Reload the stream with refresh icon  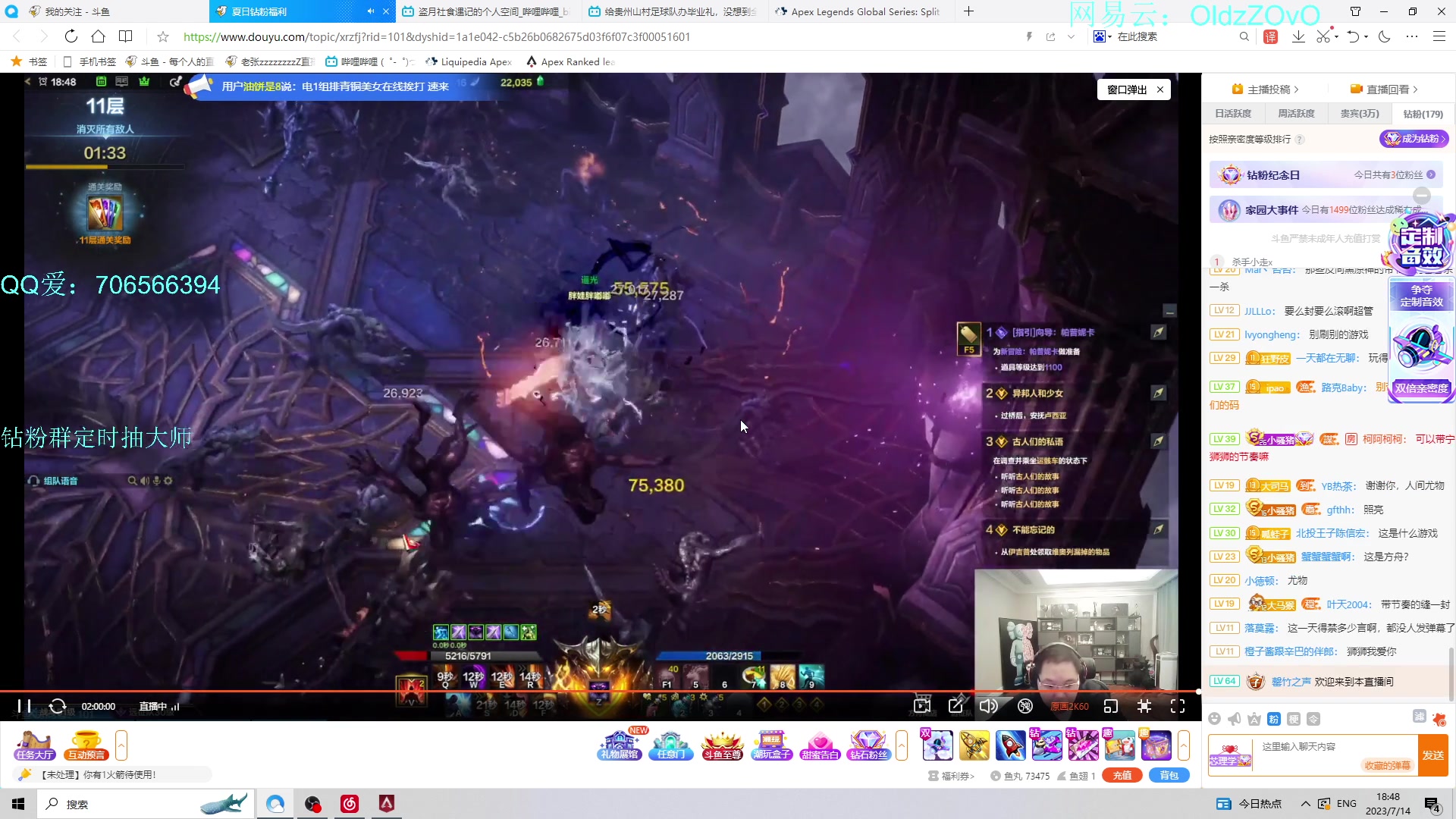[58, 706]
